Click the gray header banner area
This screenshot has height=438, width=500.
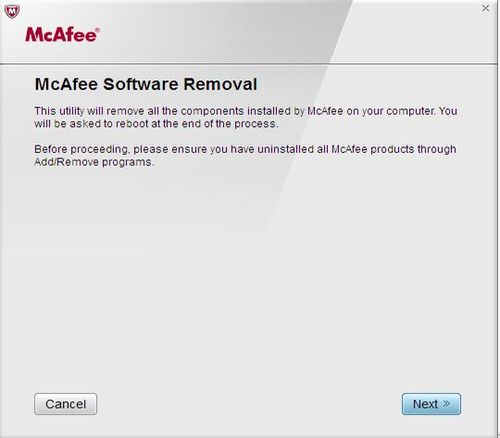tap(249, 32)
